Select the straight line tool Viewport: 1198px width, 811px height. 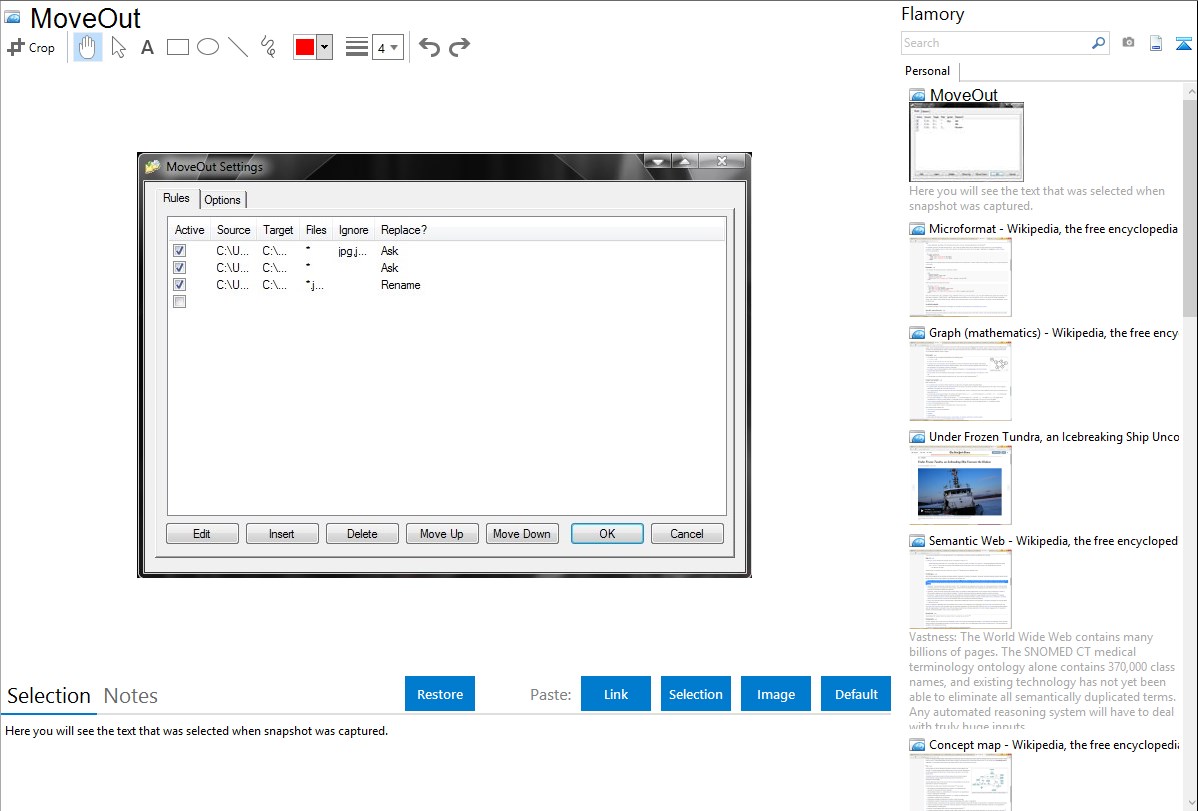[238, 47]
